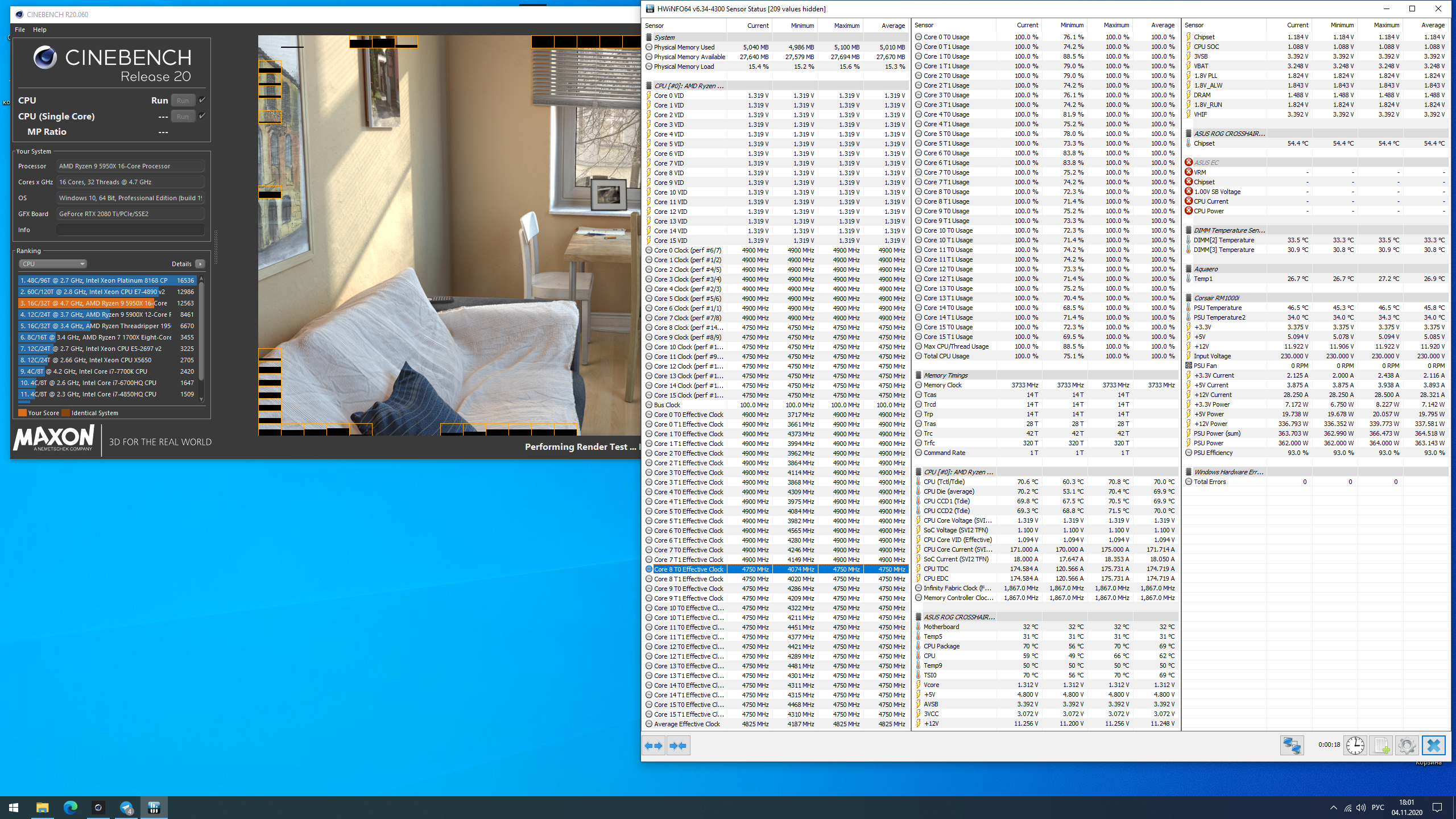Click the thermometer icon beside CPU (Tctl/Tdie)
1456x819 pixels.
(919, 482)
